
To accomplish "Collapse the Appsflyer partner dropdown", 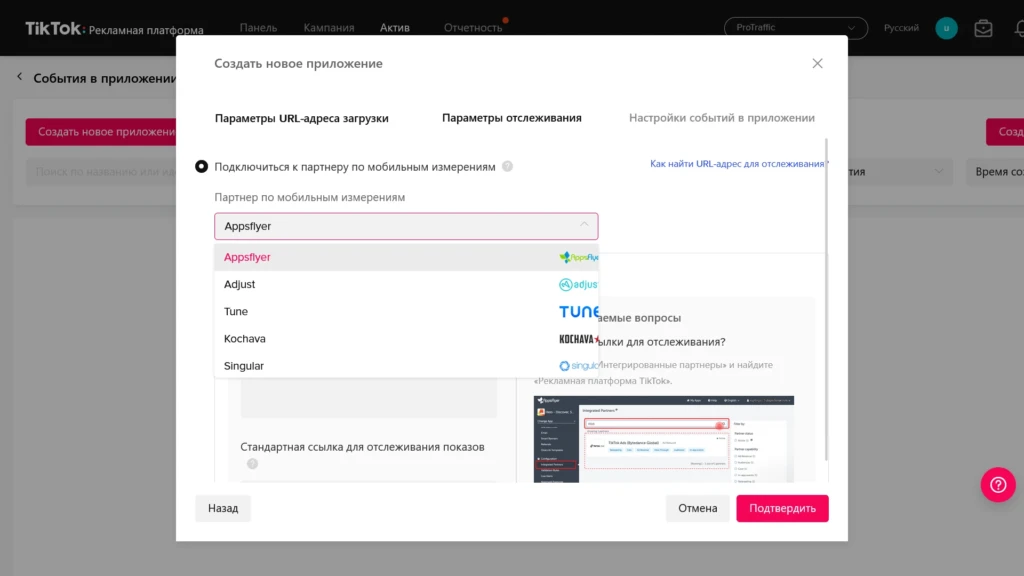I will pyautogui.click(x=584, y=225).
